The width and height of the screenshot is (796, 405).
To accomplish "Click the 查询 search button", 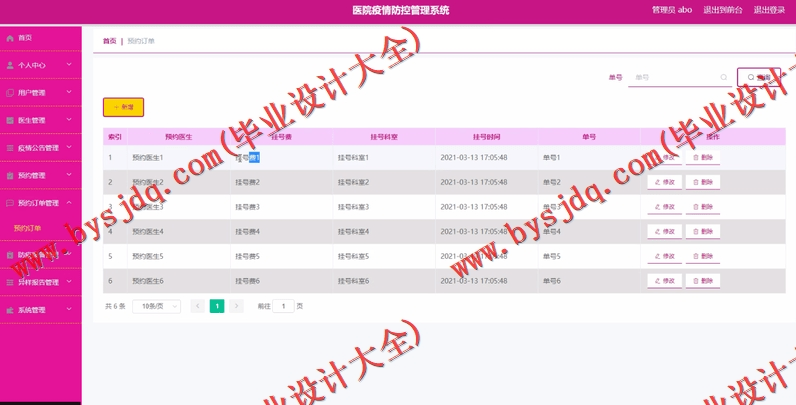I will click(x=759, y=77).
